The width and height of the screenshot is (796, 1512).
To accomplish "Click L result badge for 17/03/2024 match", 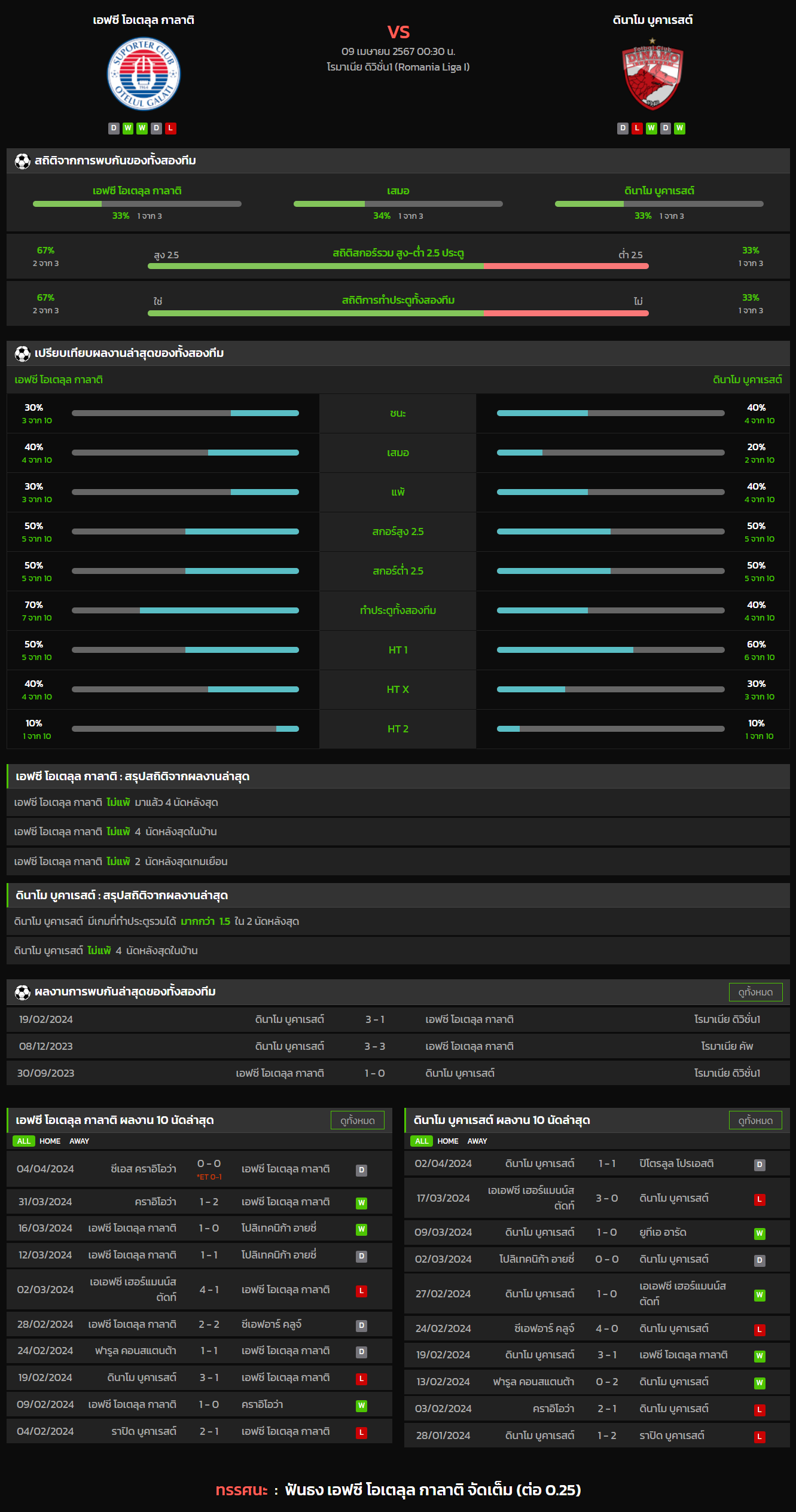I will (760, 1199).
